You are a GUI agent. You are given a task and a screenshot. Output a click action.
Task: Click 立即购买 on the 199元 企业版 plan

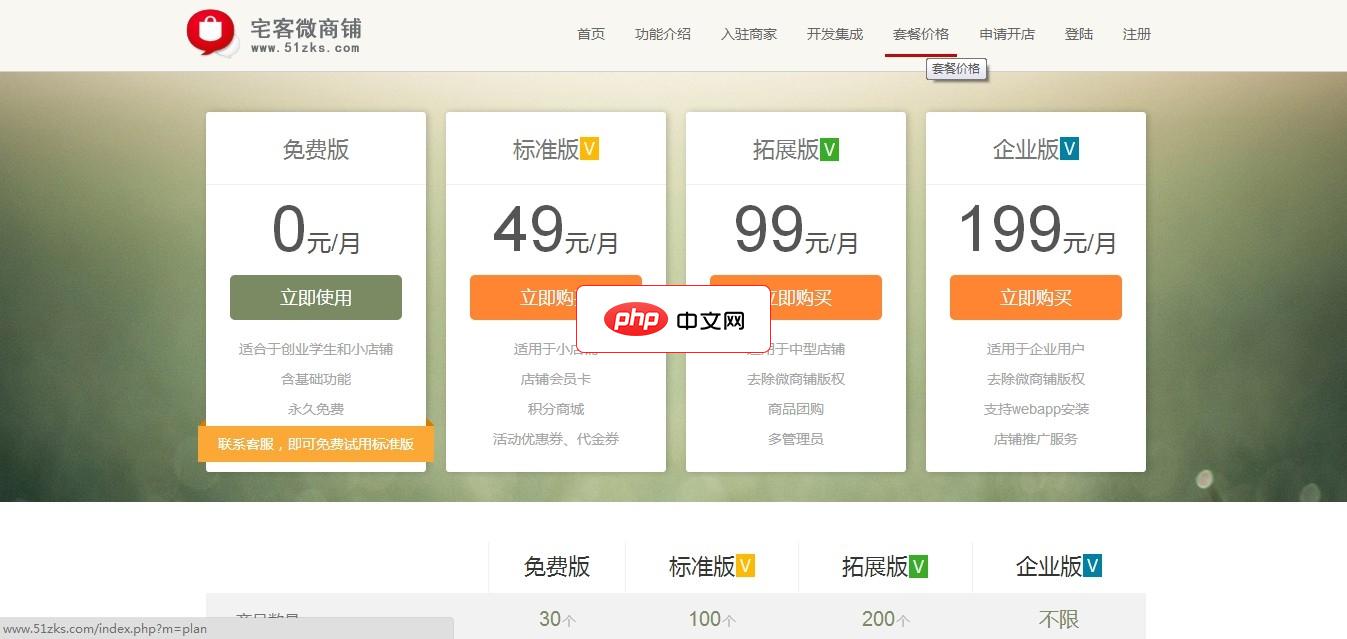pos(1035,297)
